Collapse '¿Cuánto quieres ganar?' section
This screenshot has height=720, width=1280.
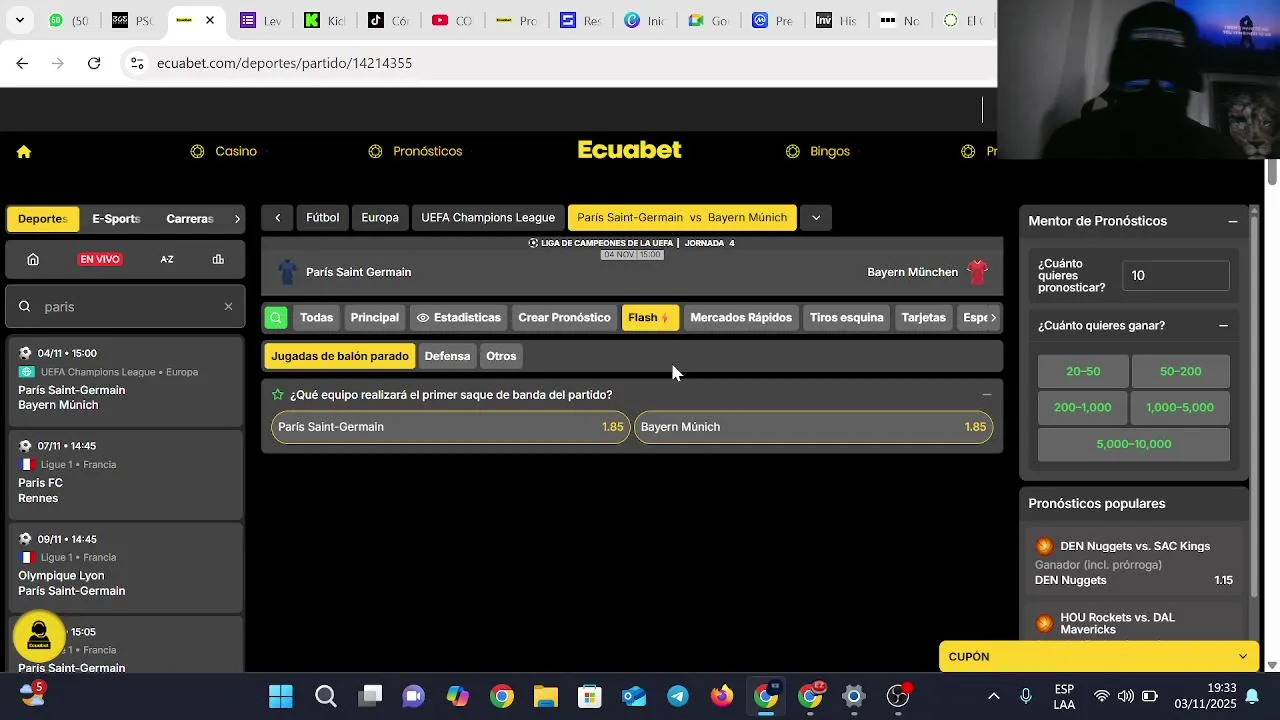(x=1223, y=326)
